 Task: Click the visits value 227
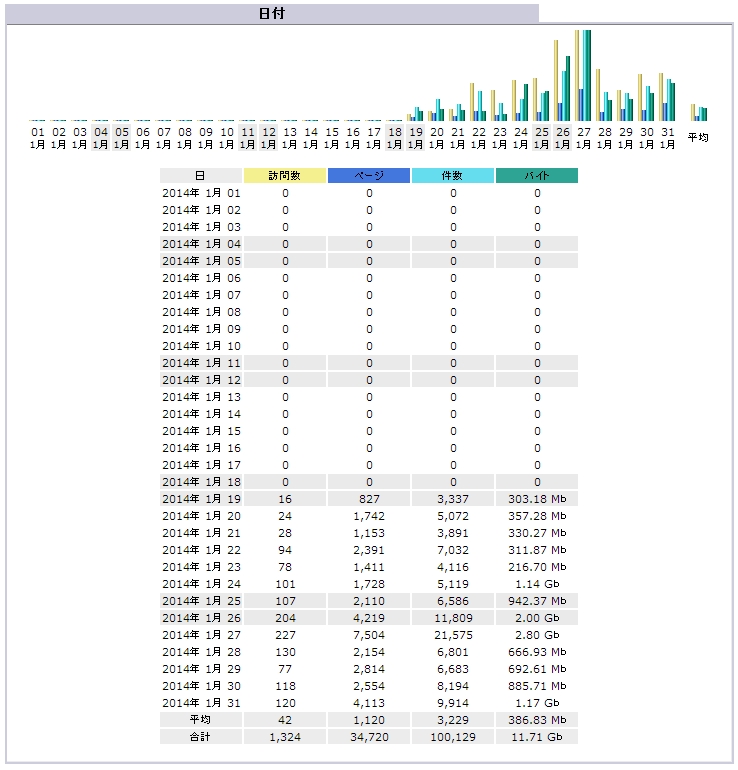tap(285, 635)
